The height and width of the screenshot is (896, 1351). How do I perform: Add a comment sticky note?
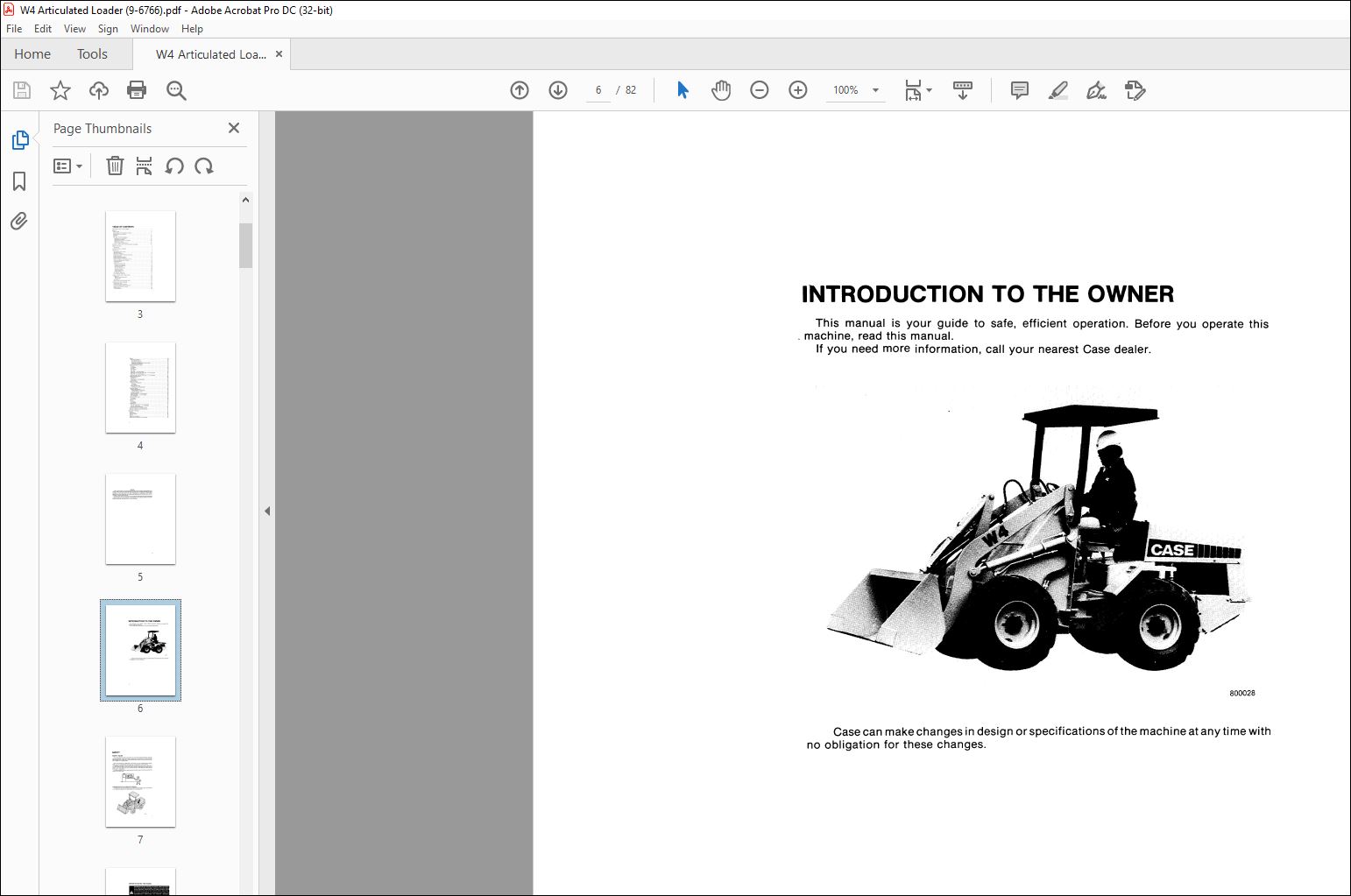coord(1019,90)
